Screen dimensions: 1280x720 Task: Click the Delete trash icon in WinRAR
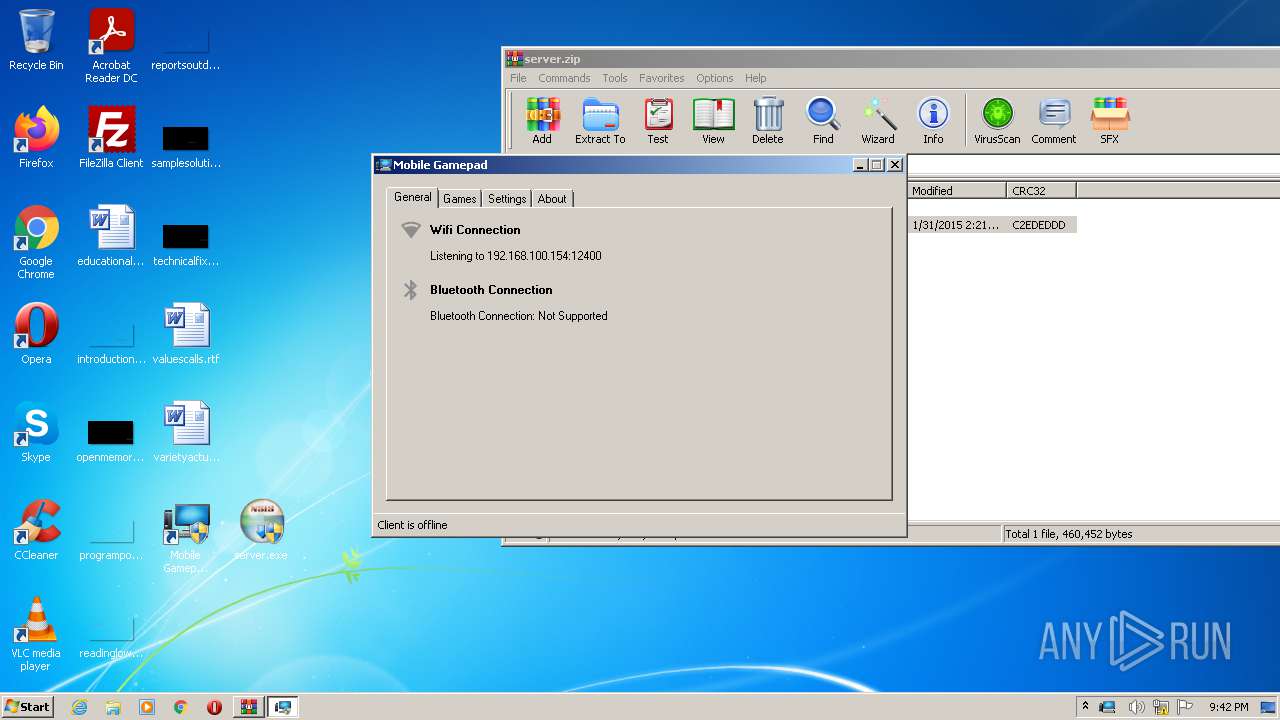click(x=768, y=121)
